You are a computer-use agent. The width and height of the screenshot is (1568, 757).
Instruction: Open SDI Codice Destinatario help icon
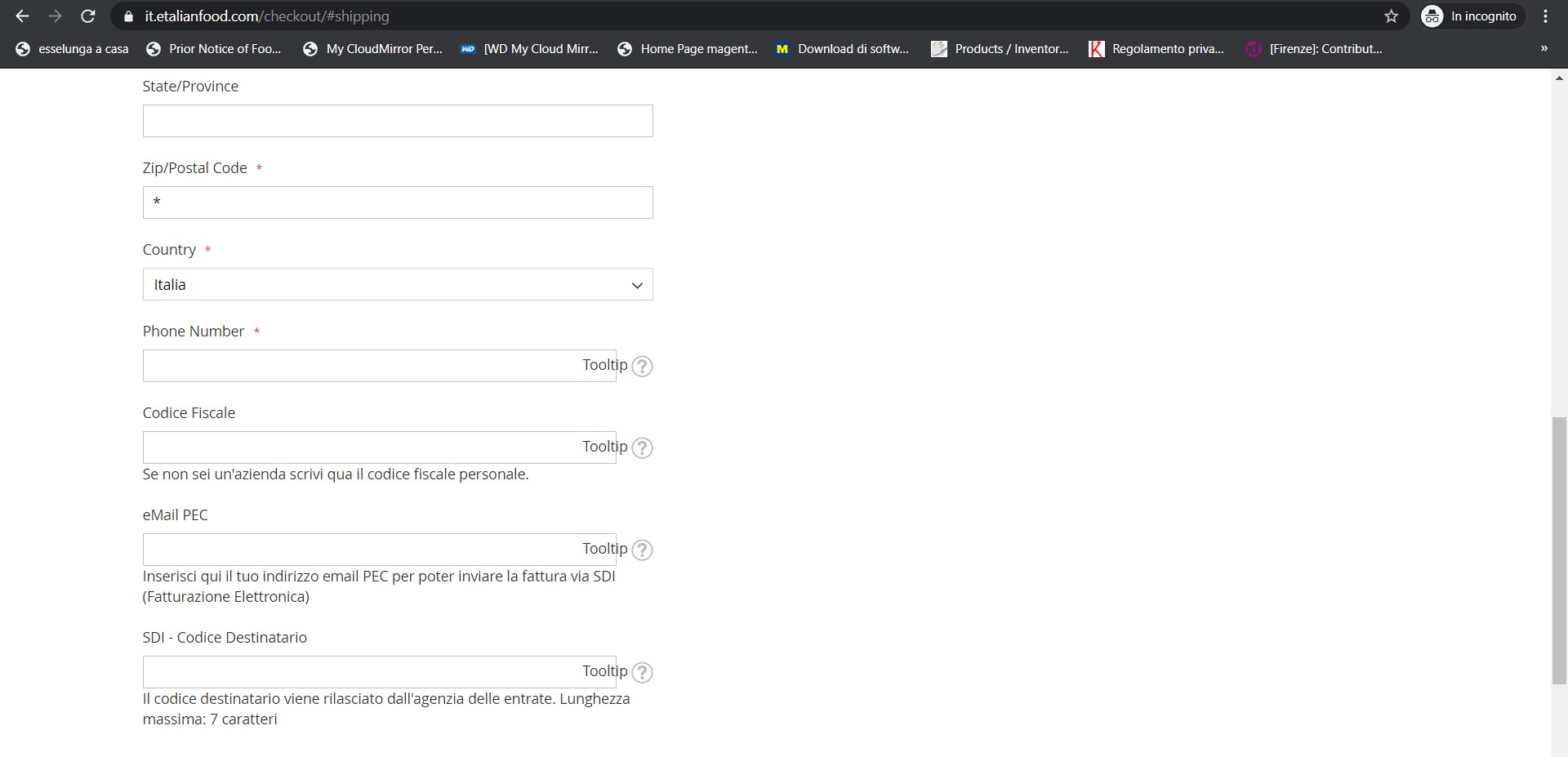click(643, 672)
